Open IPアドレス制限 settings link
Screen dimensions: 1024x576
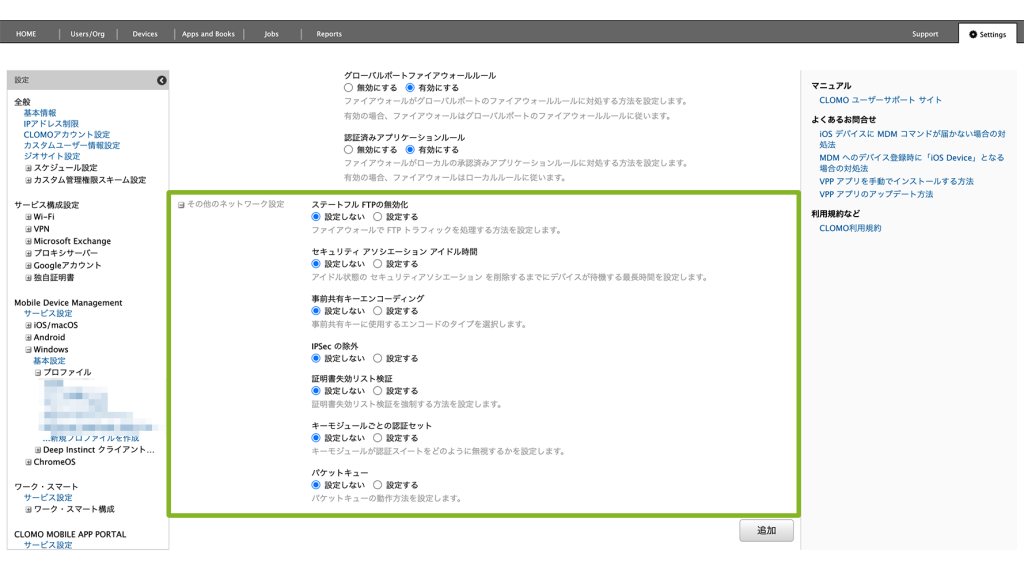(51, 124)
